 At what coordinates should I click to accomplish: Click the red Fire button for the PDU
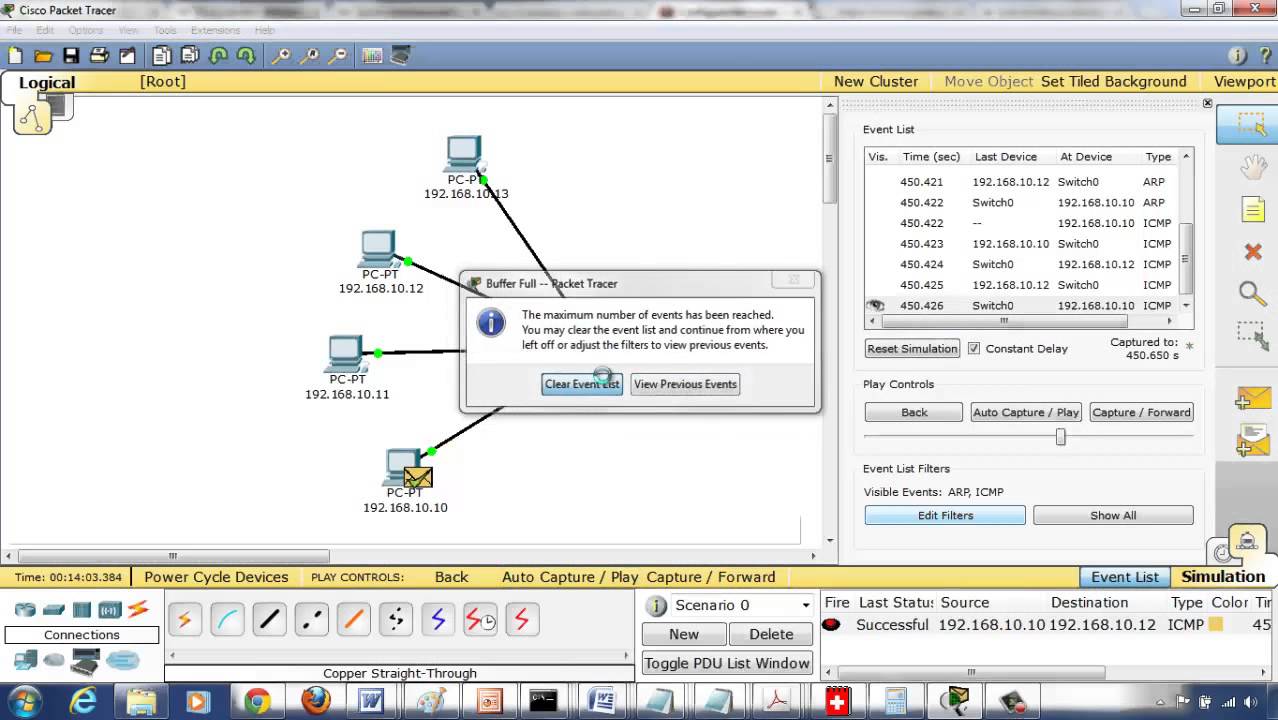point(831,625)
